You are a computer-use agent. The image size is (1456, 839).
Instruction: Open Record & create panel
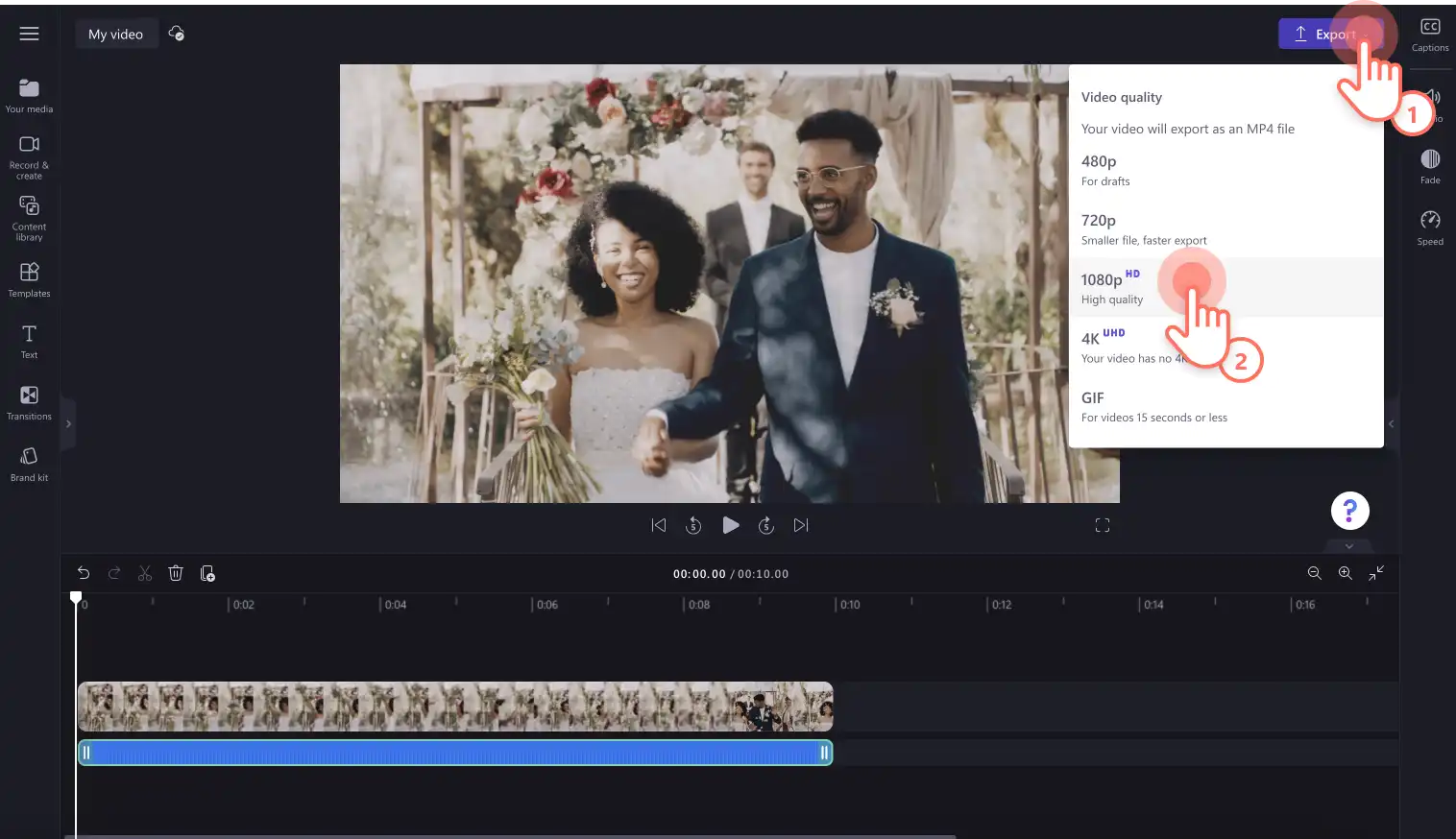29,157
